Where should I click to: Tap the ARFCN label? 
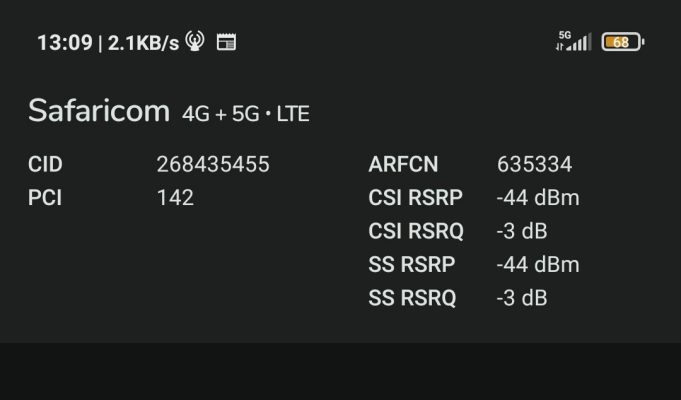(403, 165)
